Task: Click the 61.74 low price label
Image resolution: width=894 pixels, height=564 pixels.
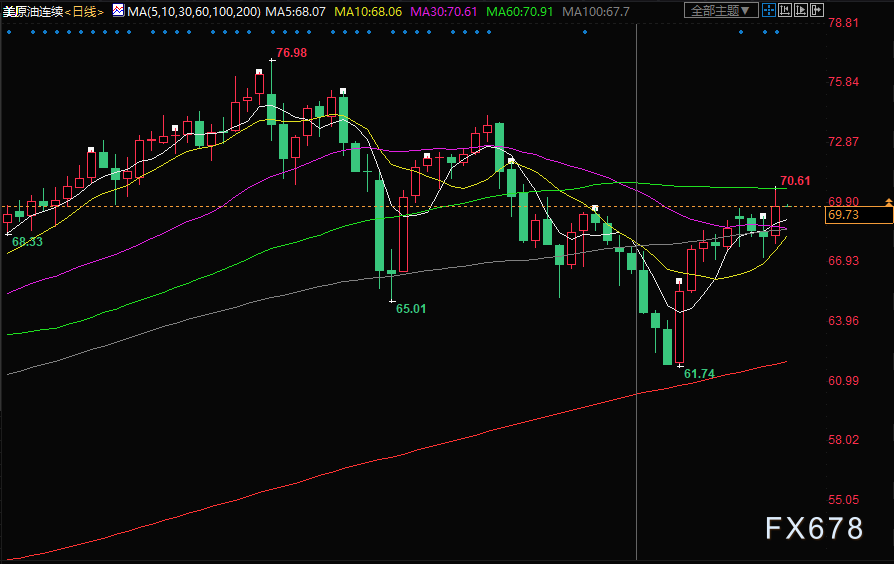Action: [x=699, y=374]
